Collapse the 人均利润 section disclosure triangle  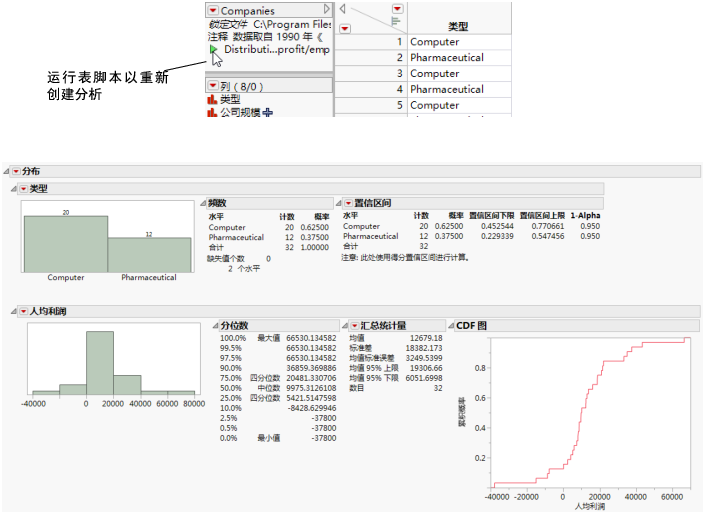pos(14,311)
